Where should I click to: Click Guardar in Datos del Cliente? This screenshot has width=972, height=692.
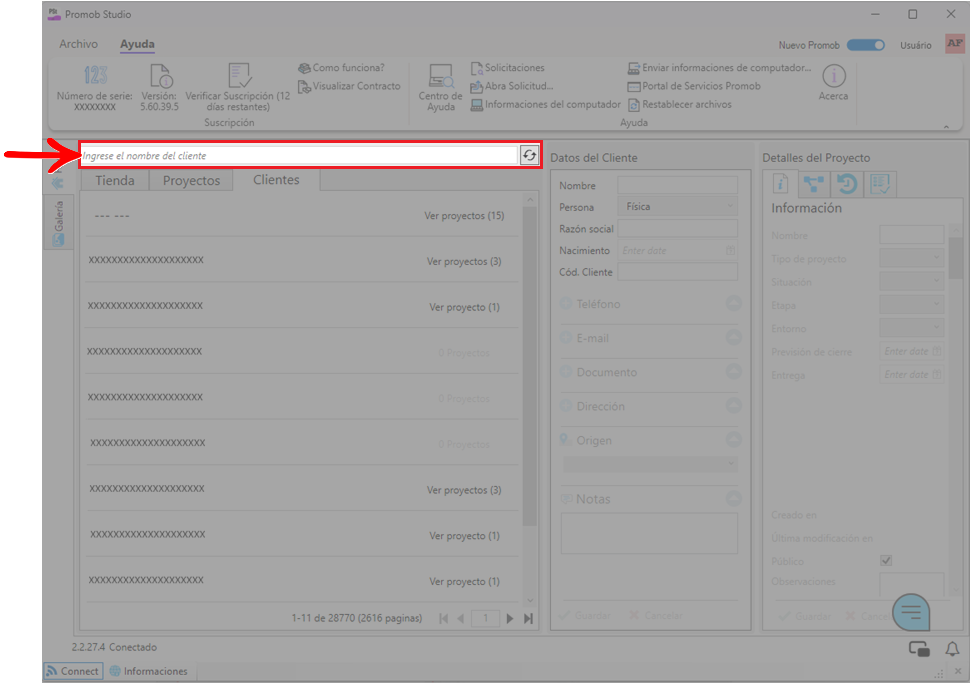[x=585, y=615]
